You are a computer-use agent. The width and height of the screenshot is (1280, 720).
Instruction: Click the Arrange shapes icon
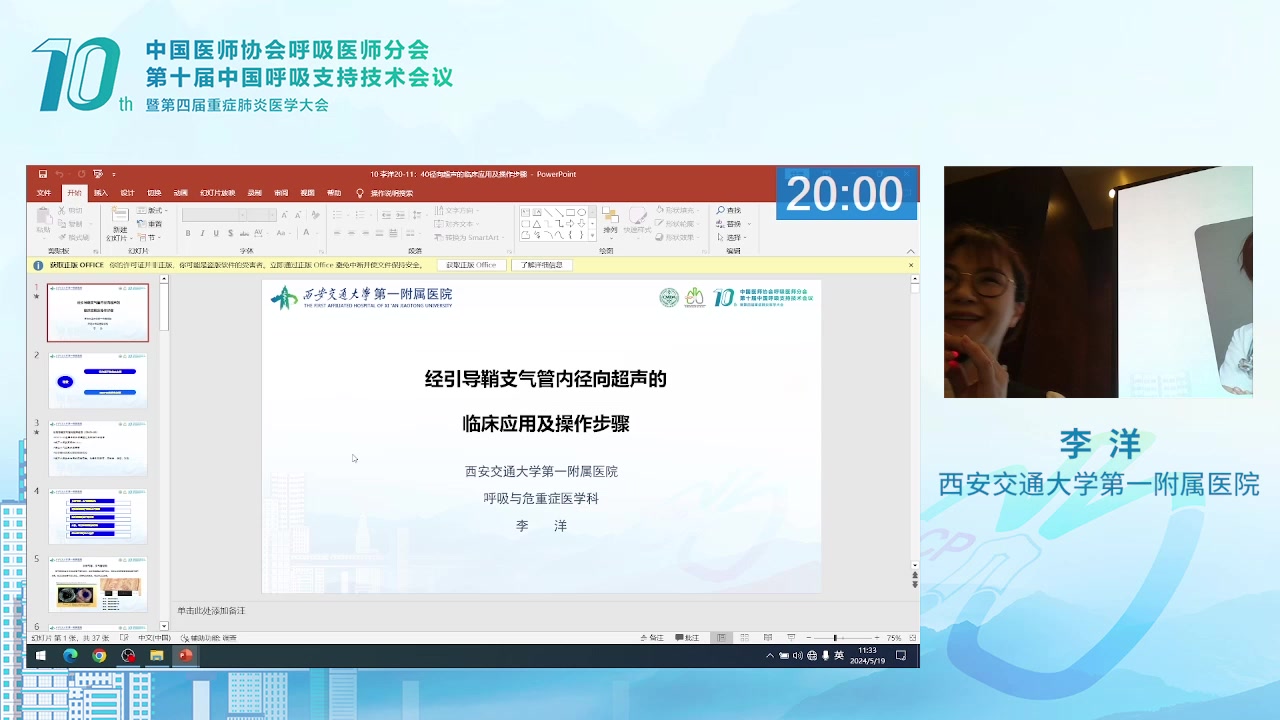click(x=610, y=216)
